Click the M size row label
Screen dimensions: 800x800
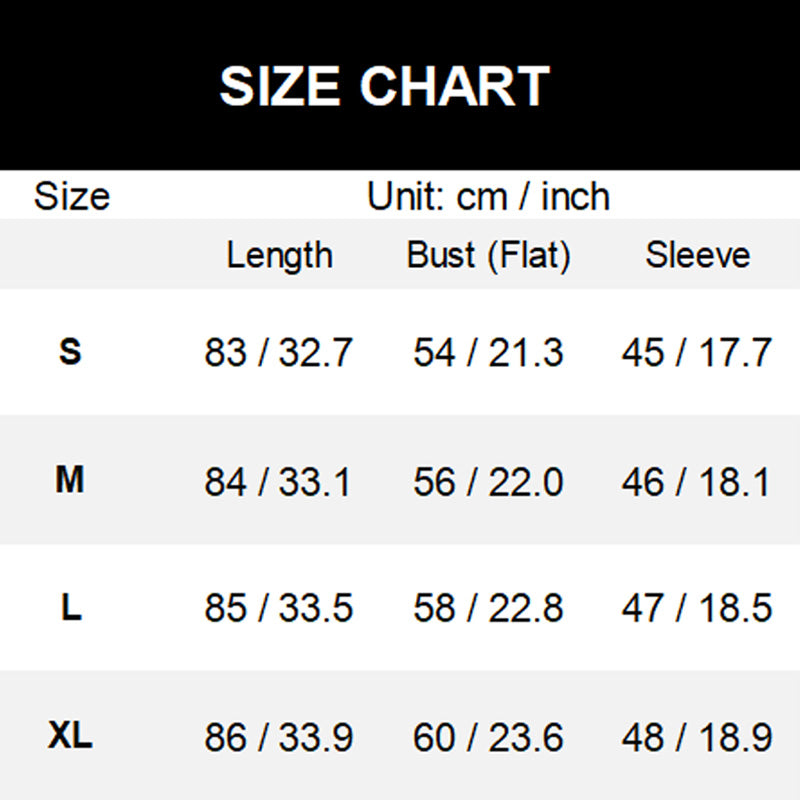pyautogui.click(x=70, y=481)
